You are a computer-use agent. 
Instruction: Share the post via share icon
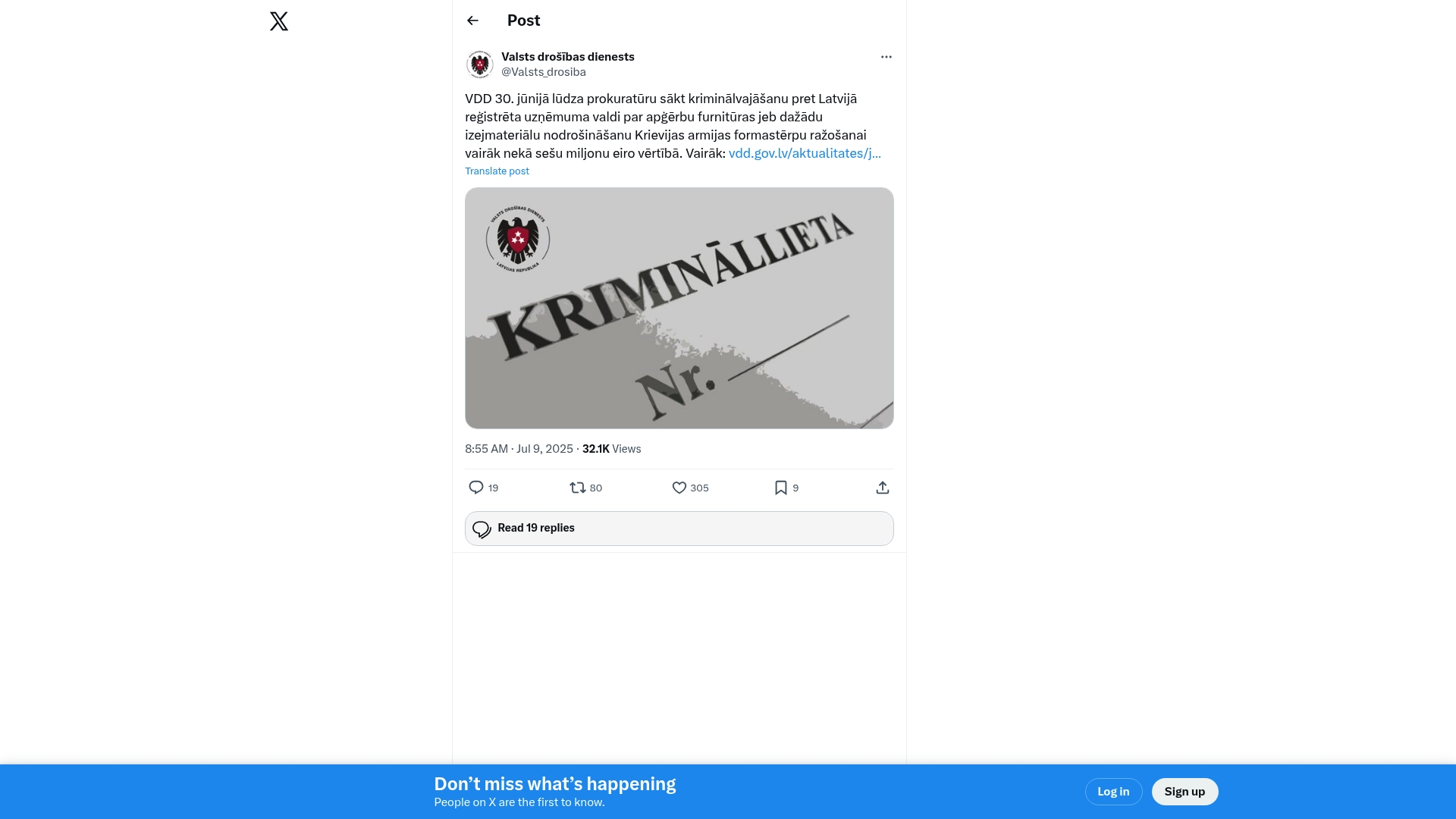pos(883,488)
